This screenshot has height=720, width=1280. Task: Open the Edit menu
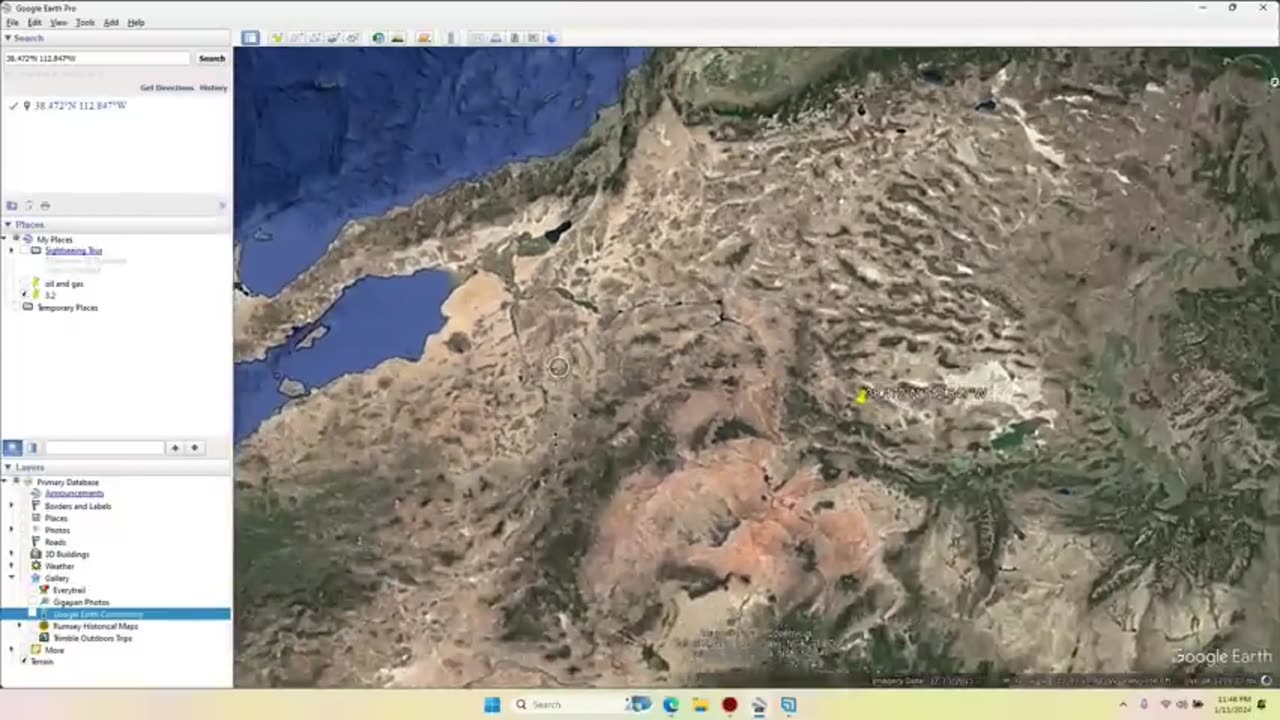coord(35,22)
